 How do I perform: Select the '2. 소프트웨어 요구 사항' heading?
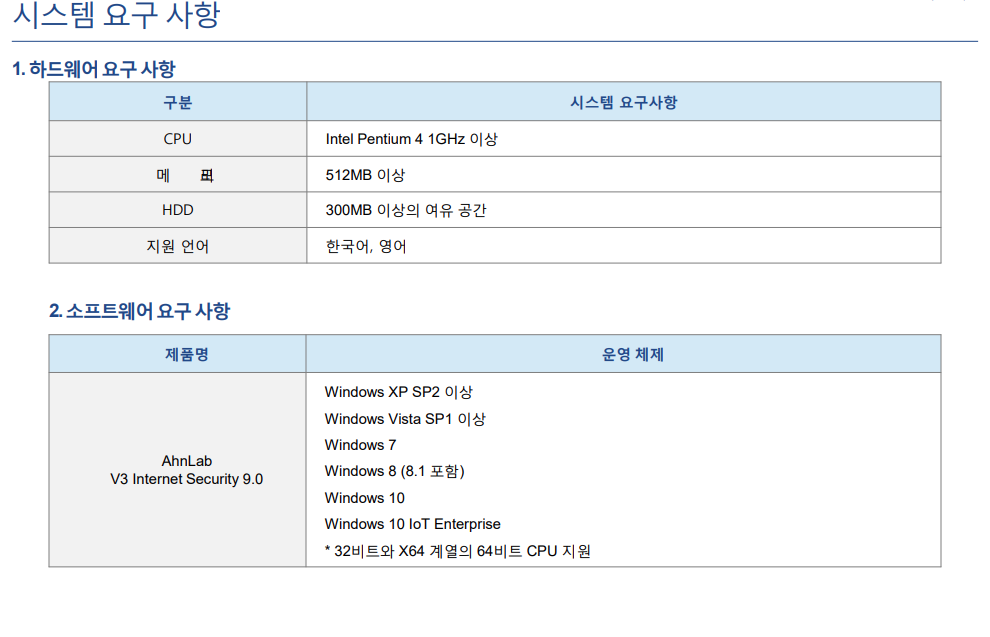click(x=140, y=311)
